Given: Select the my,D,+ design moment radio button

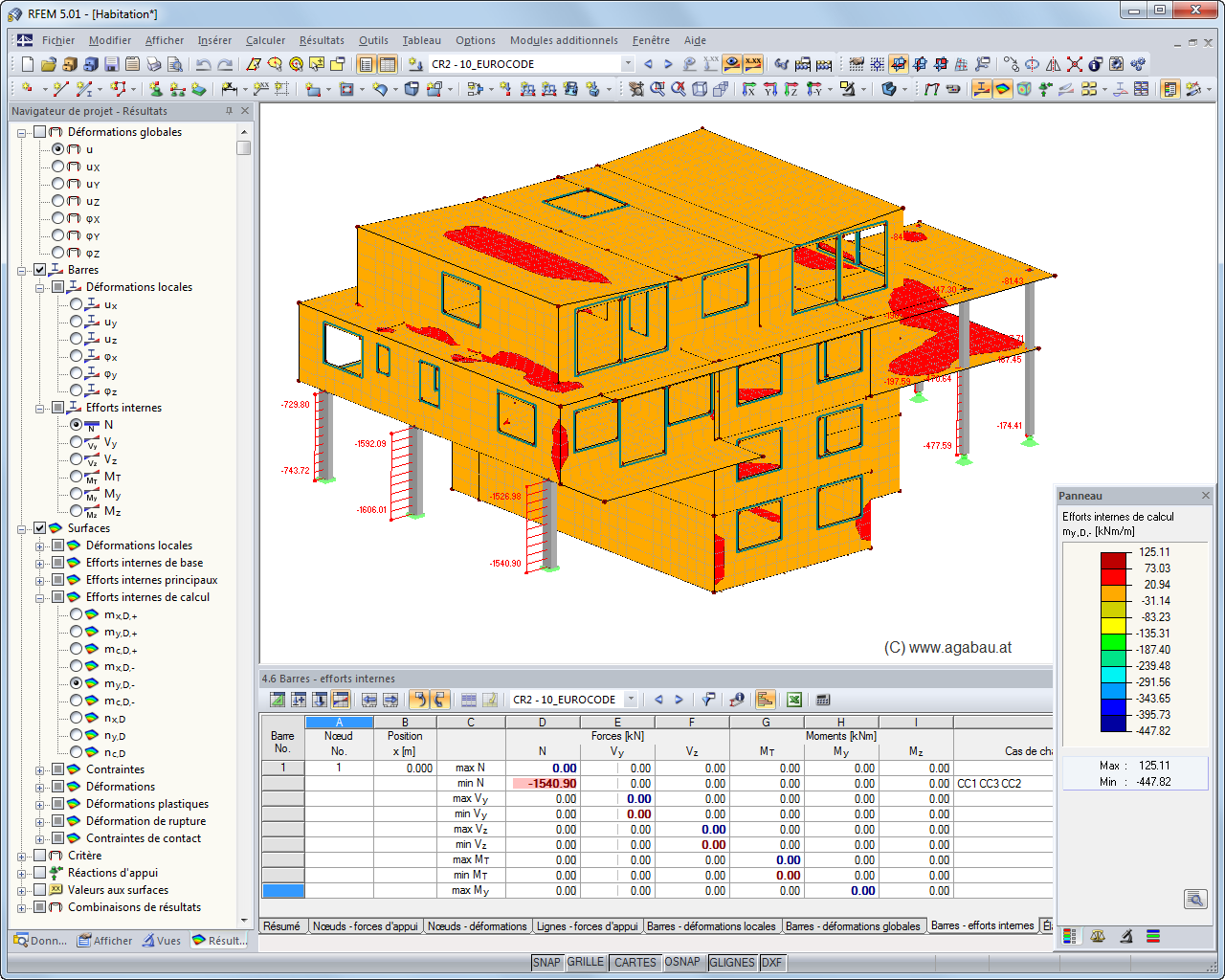Looking at the screenshot, I should tap(77, 632).
